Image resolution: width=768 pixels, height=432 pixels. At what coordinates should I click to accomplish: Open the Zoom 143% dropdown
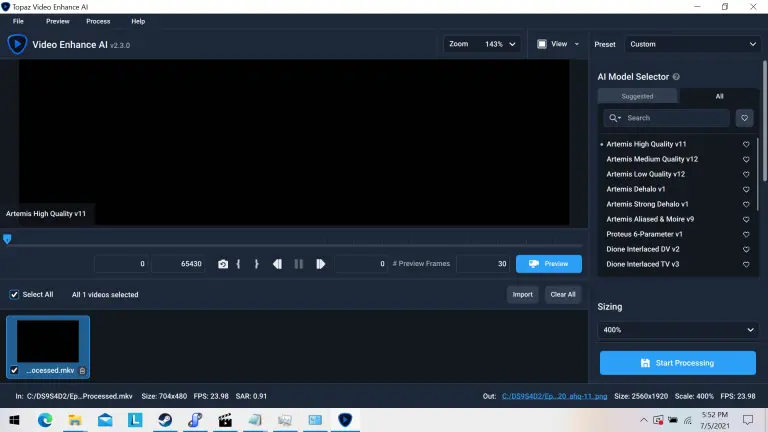481,44
